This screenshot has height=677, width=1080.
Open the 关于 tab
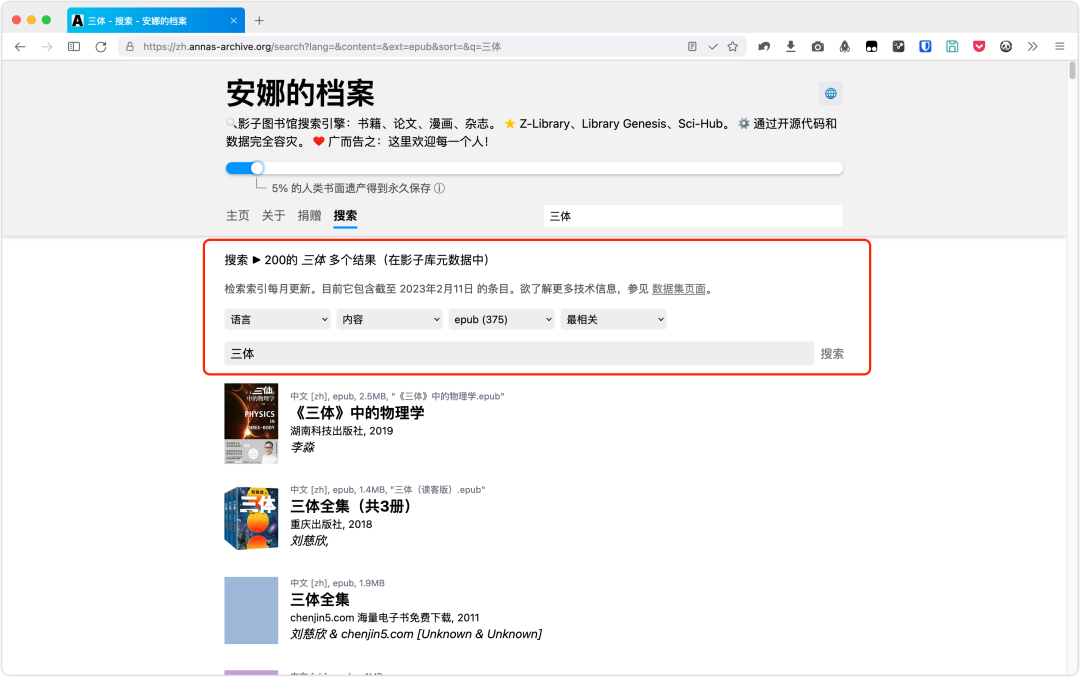click(273, 216)
